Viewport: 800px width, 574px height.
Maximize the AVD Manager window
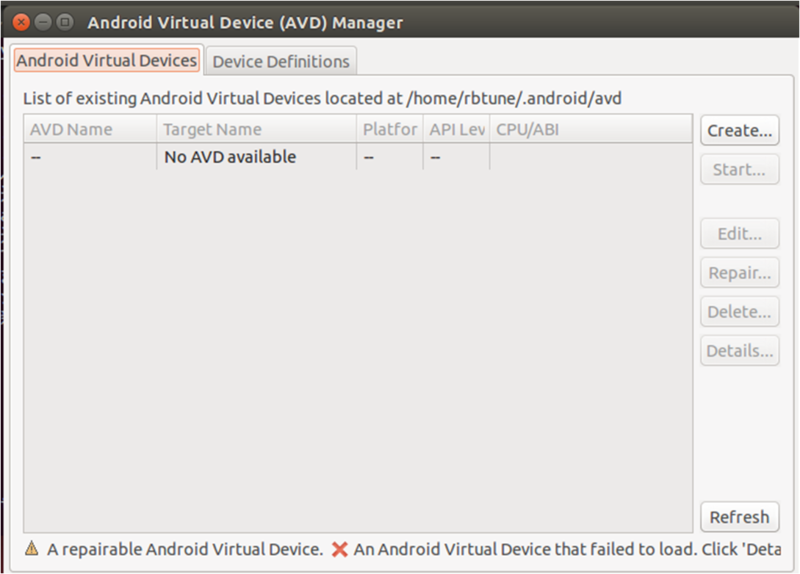[65, 20]
